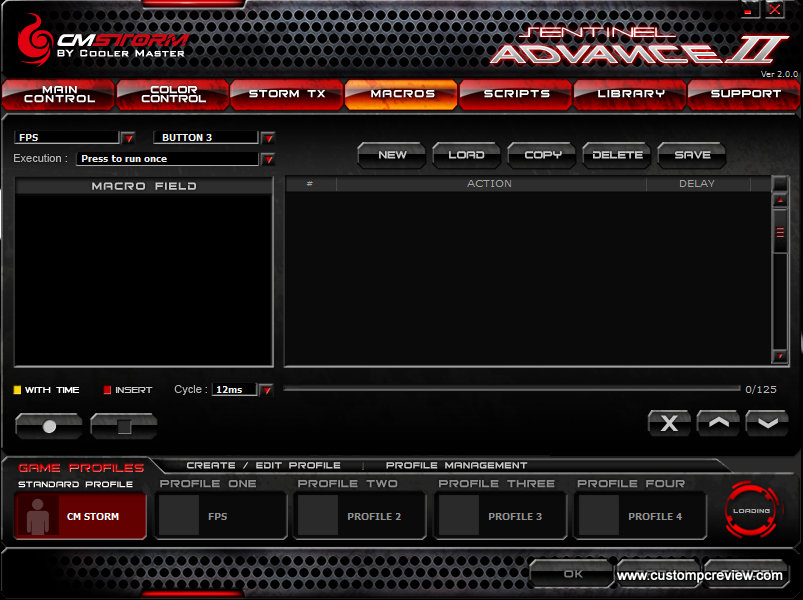Click the New macro button
803x600 pixels.
coord(392,155)
